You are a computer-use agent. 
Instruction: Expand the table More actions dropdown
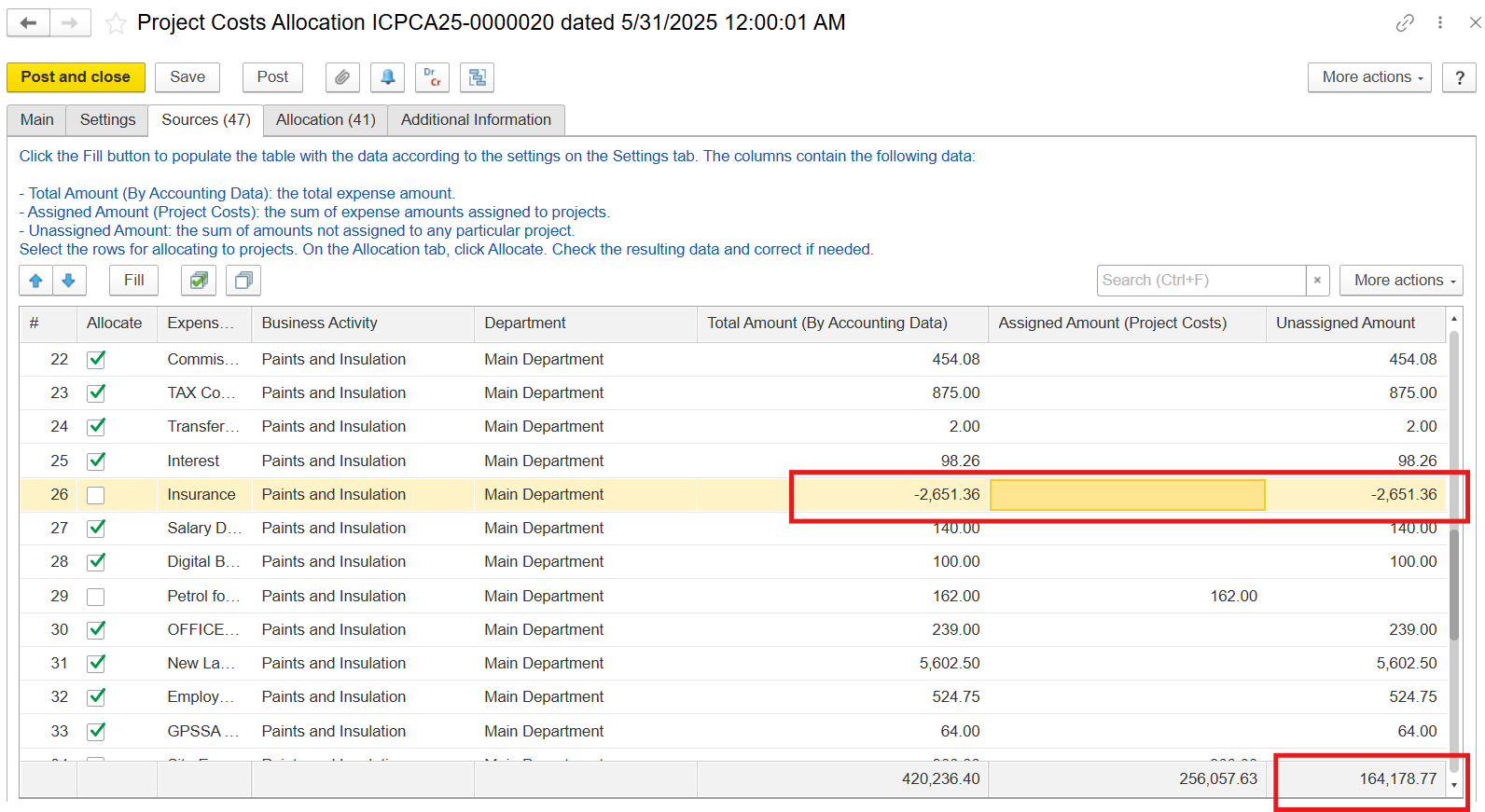click(1400, 281)
